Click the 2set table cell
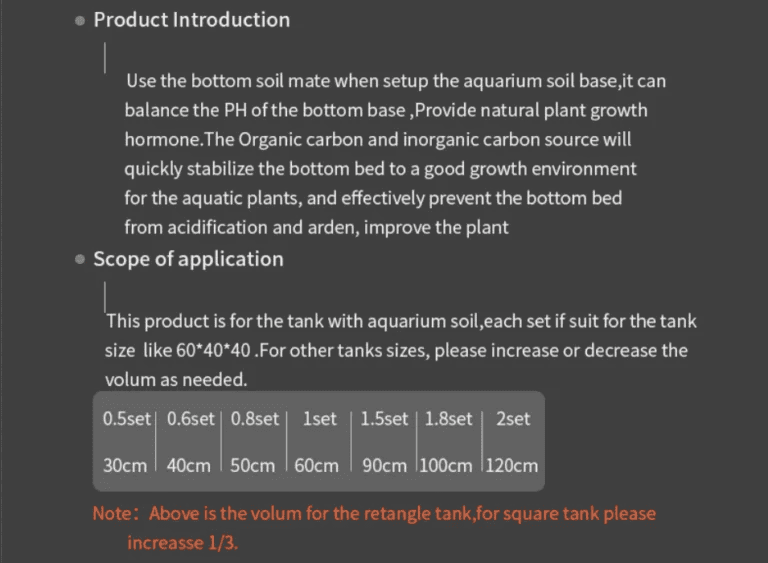Screen dimensions: 768x563 [513, 419]
